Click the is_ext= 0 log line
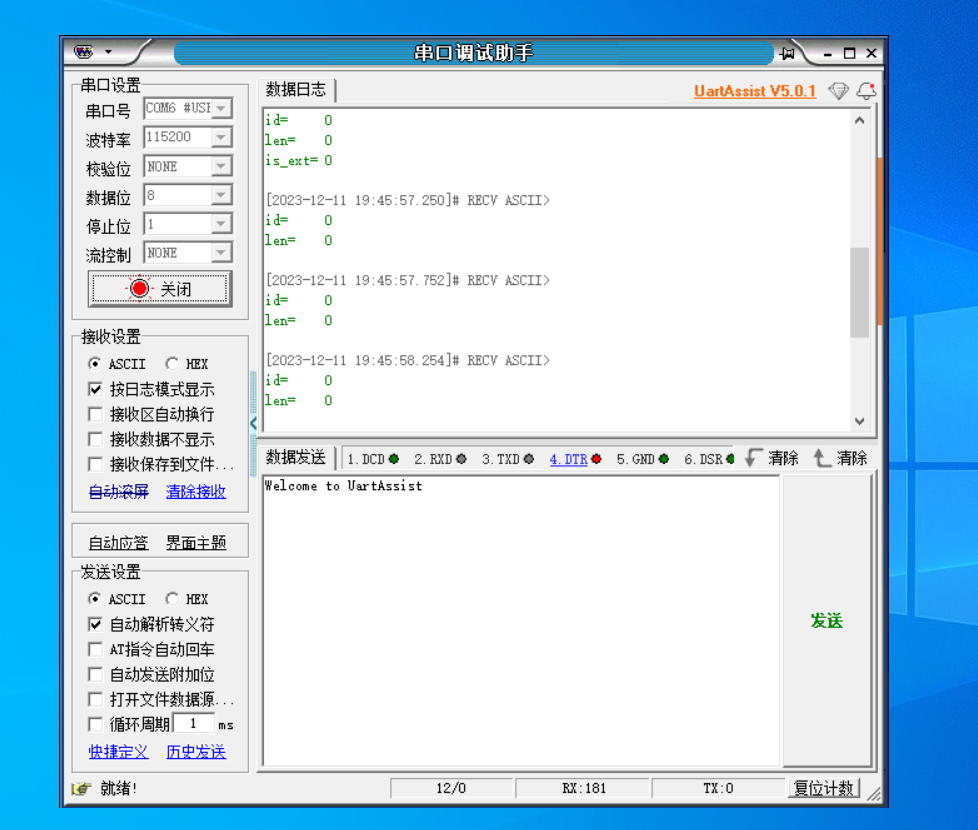This screenshot has width=978, height=830. [299, 160]
